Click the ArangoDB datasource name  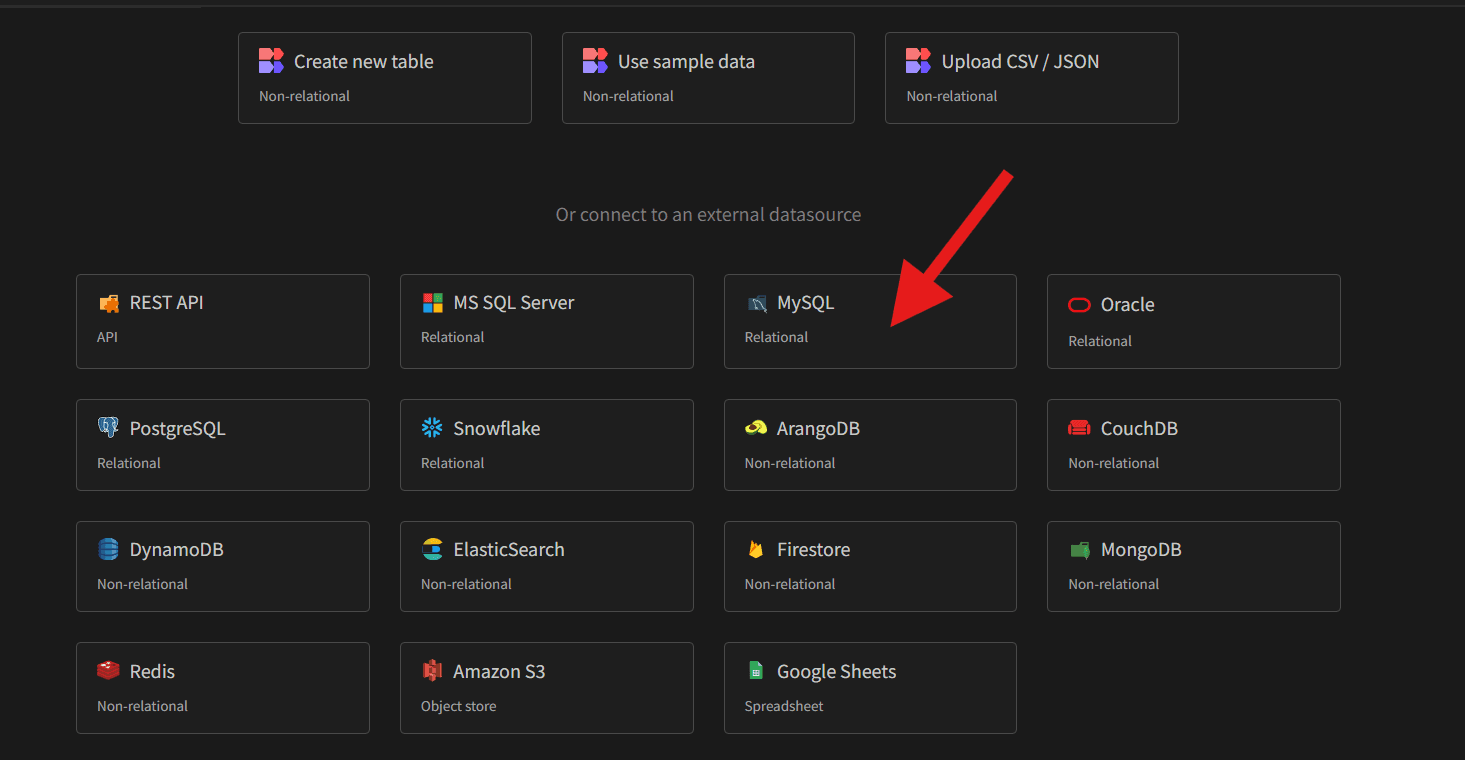818,429
